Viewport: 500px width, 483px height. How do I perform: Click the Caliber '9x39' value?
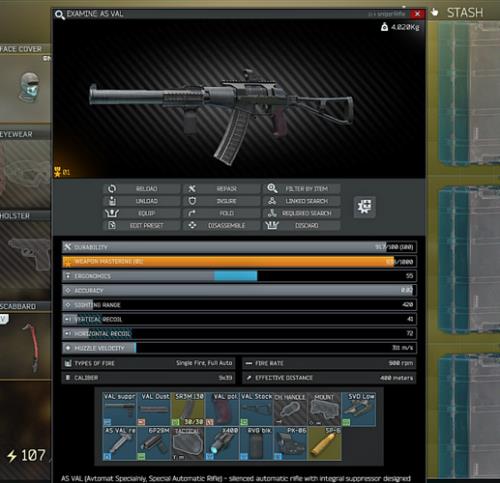pos(225,378)
